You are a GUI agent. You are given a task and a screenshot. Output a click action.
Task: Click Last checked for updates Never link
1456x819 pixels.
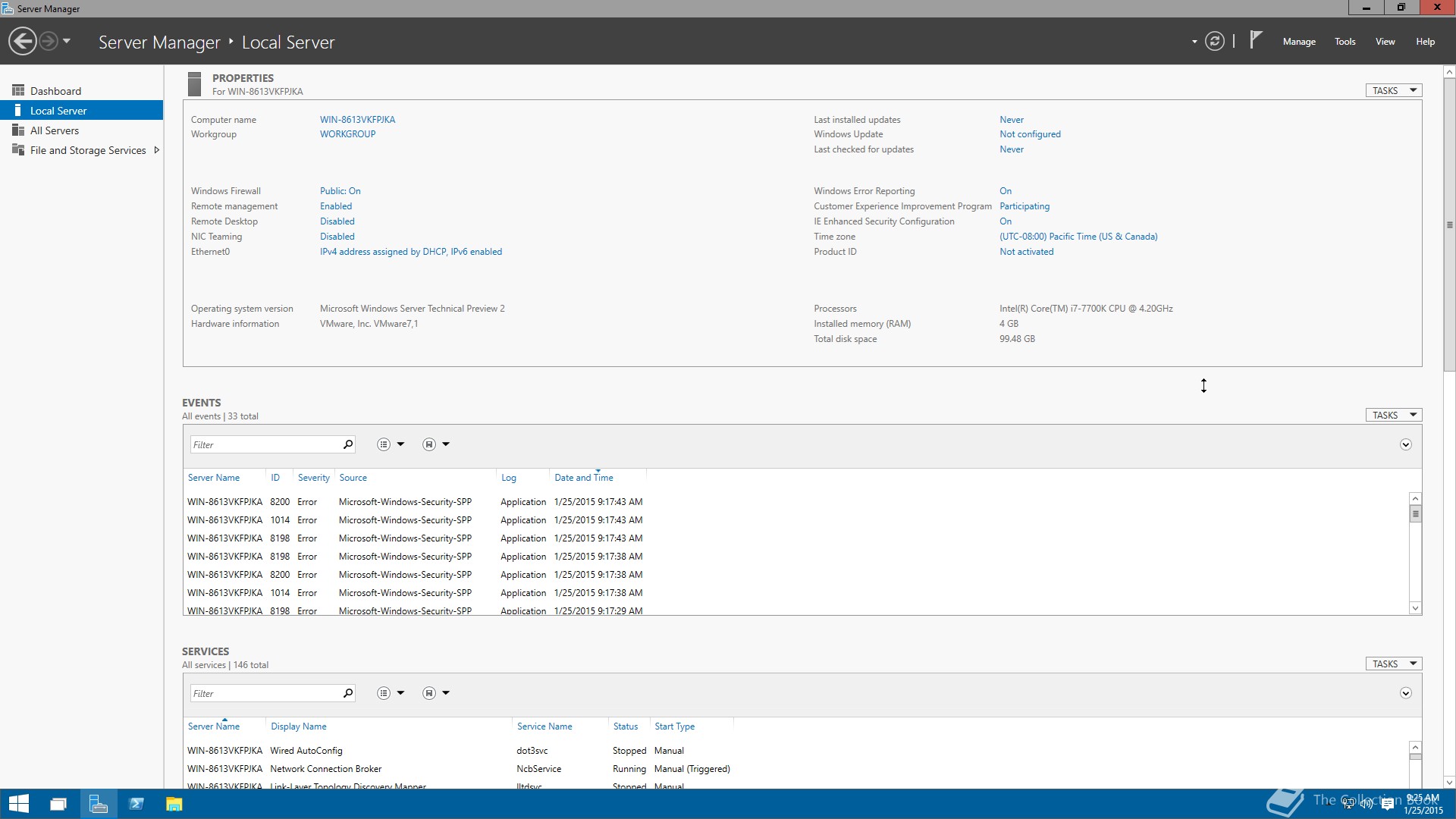pos(1012,149)
